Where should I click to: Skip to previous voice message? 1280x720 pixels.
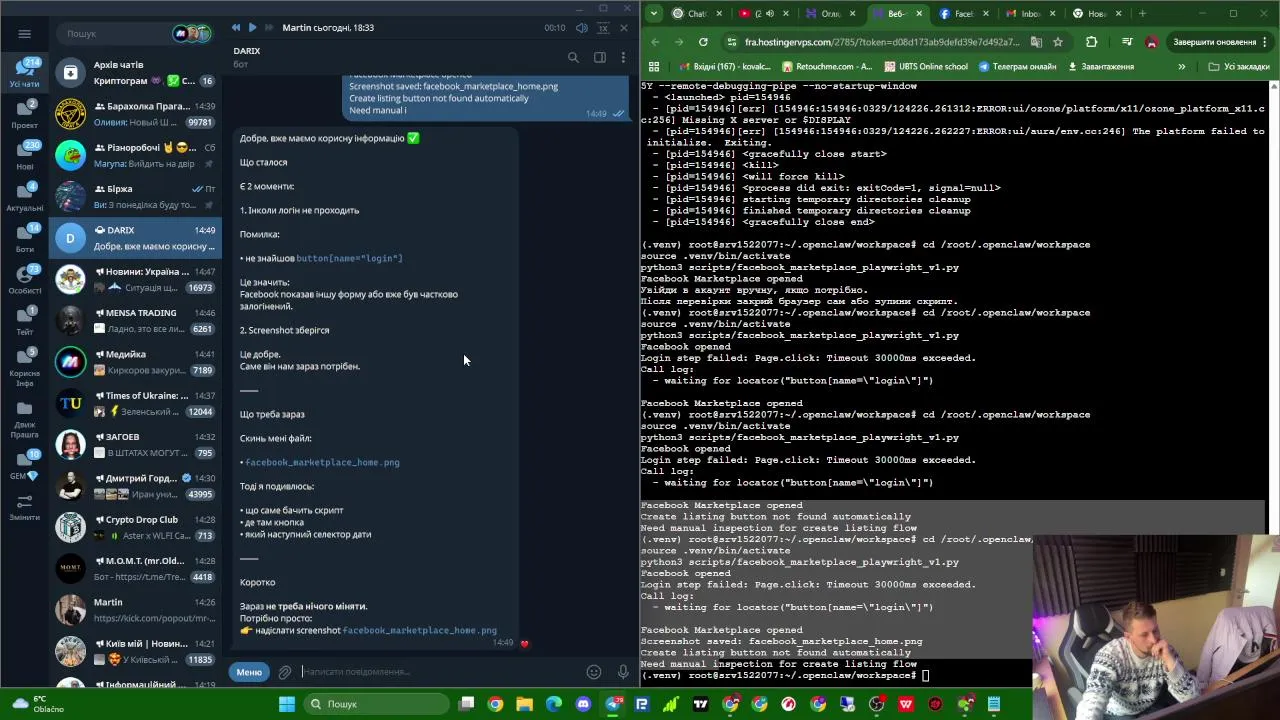(x=236, y=28)
